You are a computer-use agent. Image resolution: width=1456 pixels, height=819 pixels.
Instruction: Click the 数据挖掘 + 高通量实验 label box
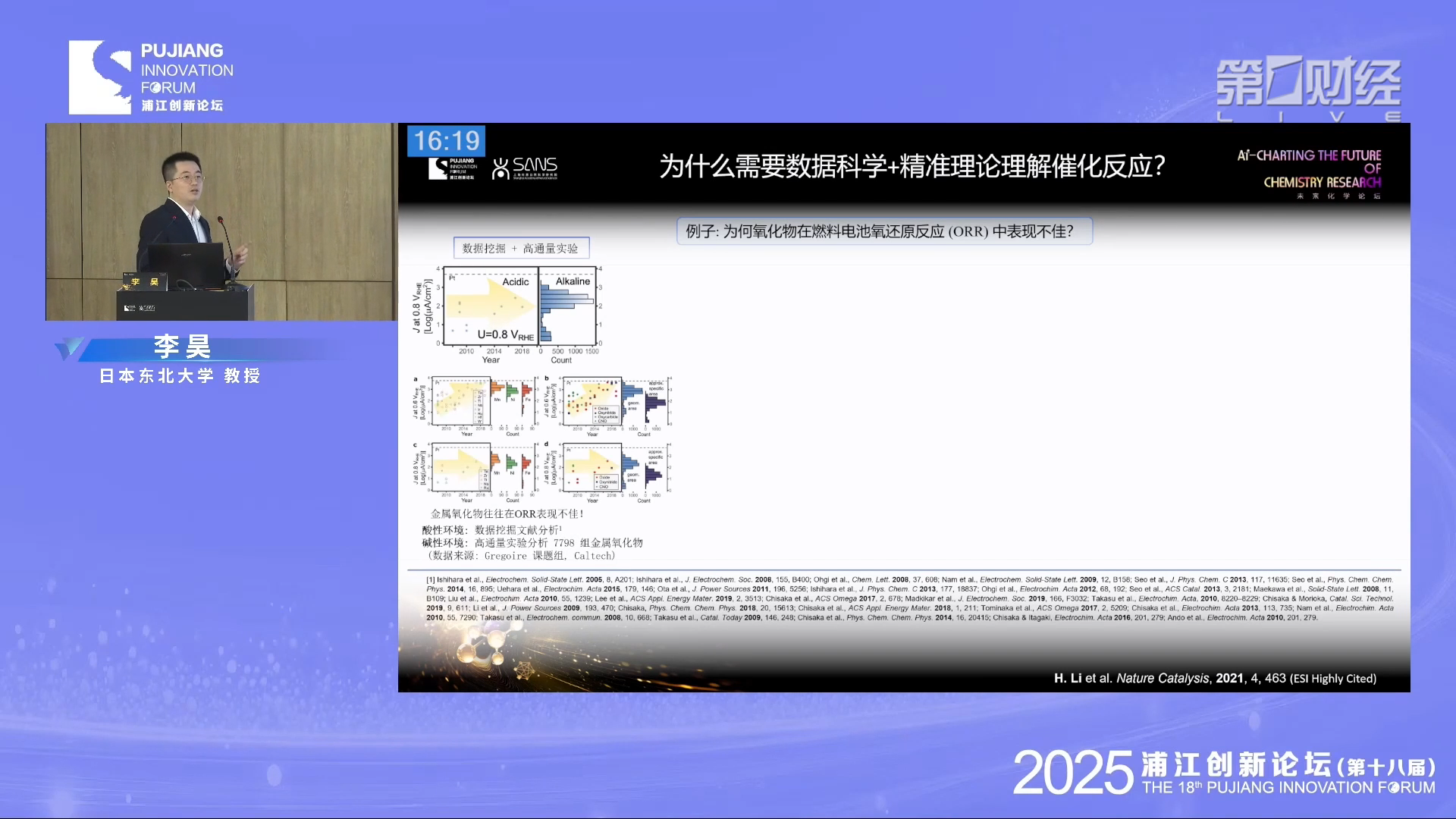pos(521,248)
